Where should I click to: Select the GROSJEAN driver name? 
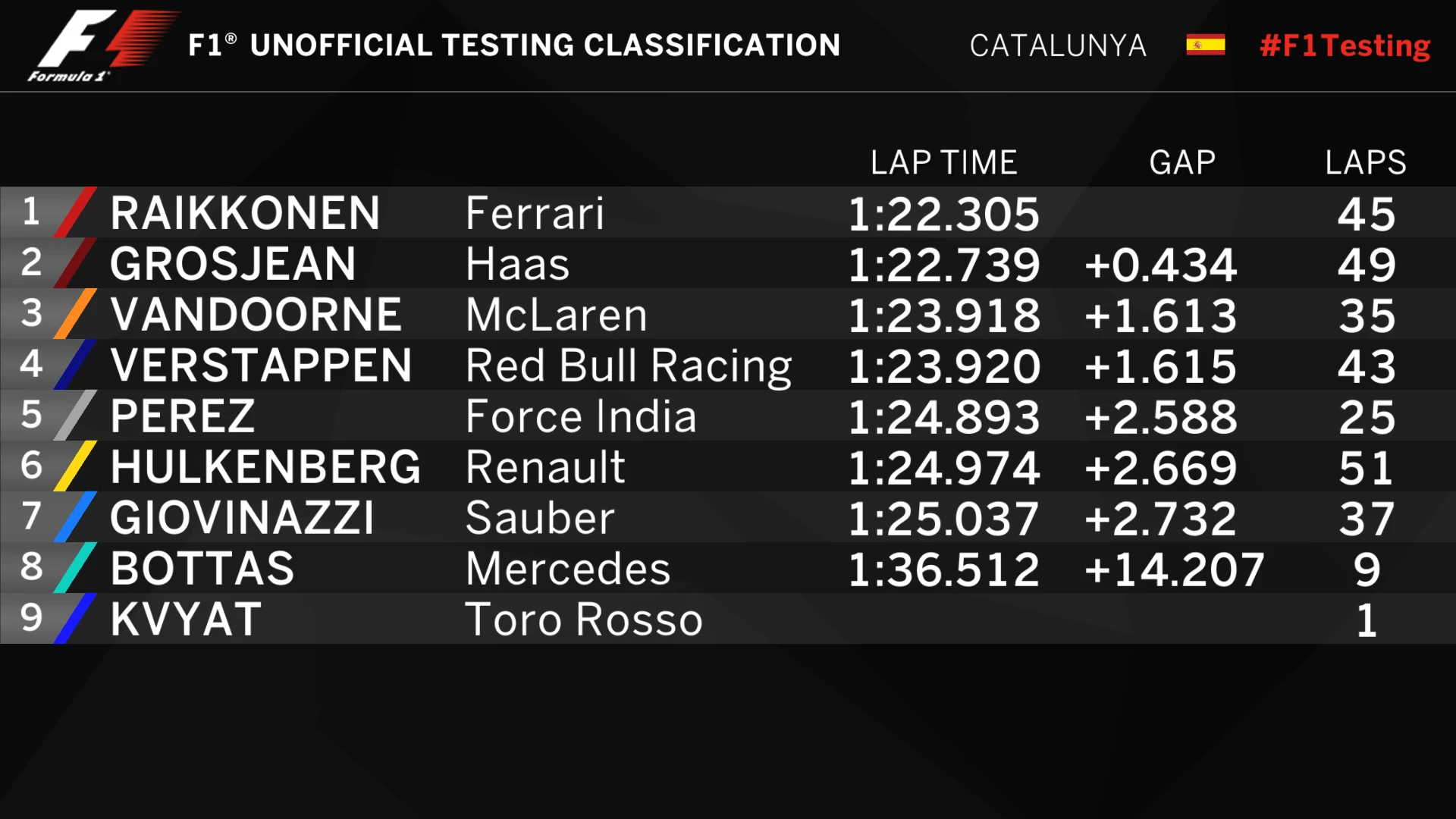[233, 264]
